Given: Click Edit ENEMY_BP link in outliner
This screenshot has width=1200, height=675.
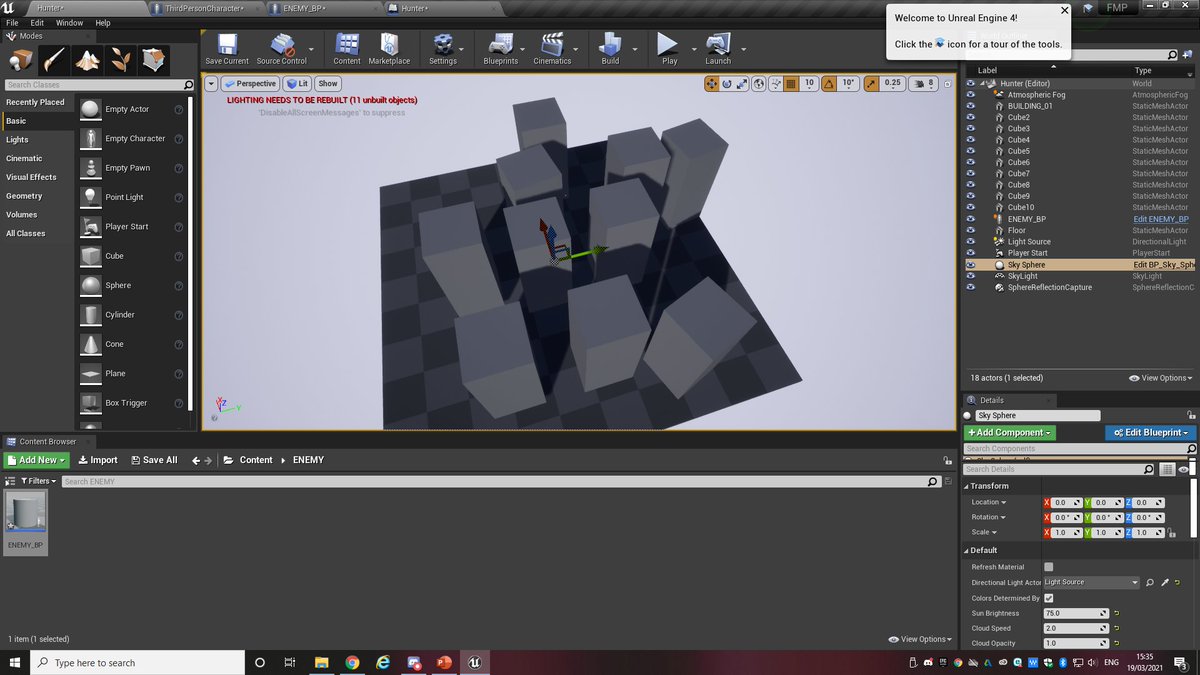Looking at the screenshot, I should [1160, 219].
